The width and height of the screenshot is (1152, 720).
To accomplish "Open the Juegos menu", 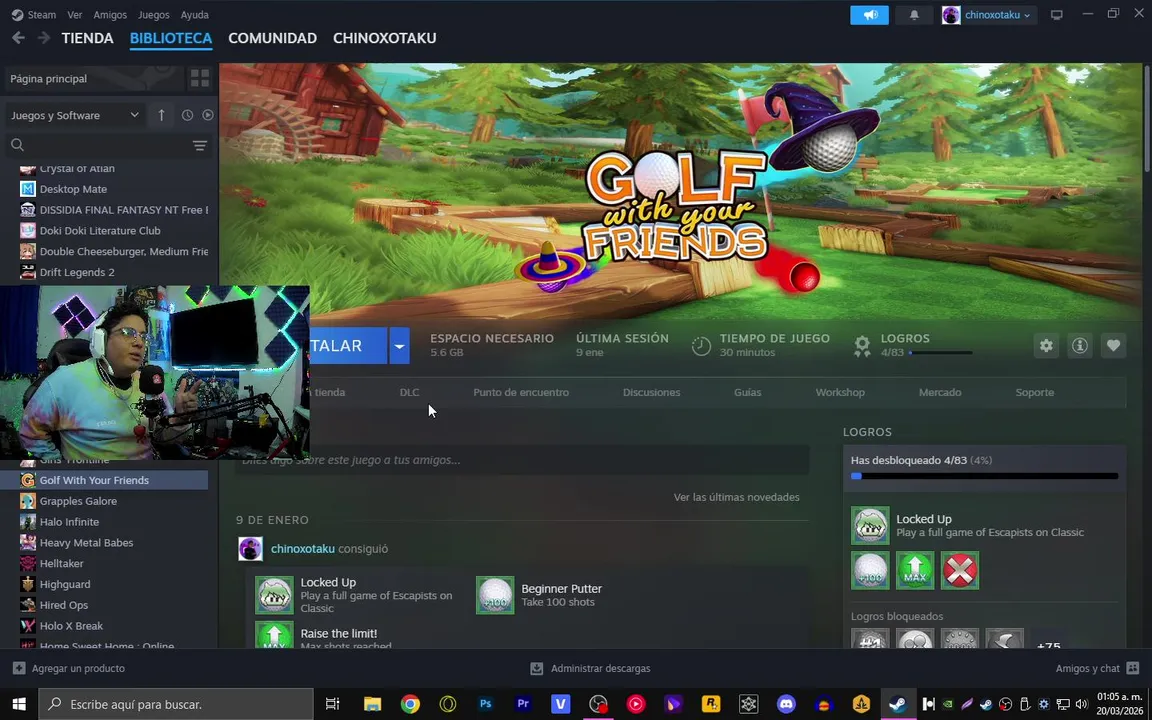I will click(x=154, y=15).
